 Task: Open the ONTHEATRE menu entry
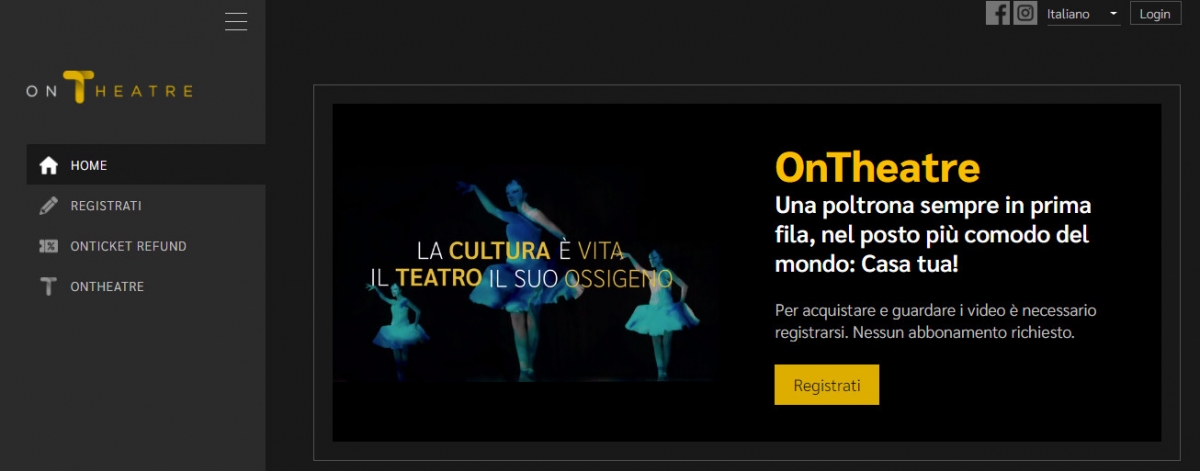point(146,287)
